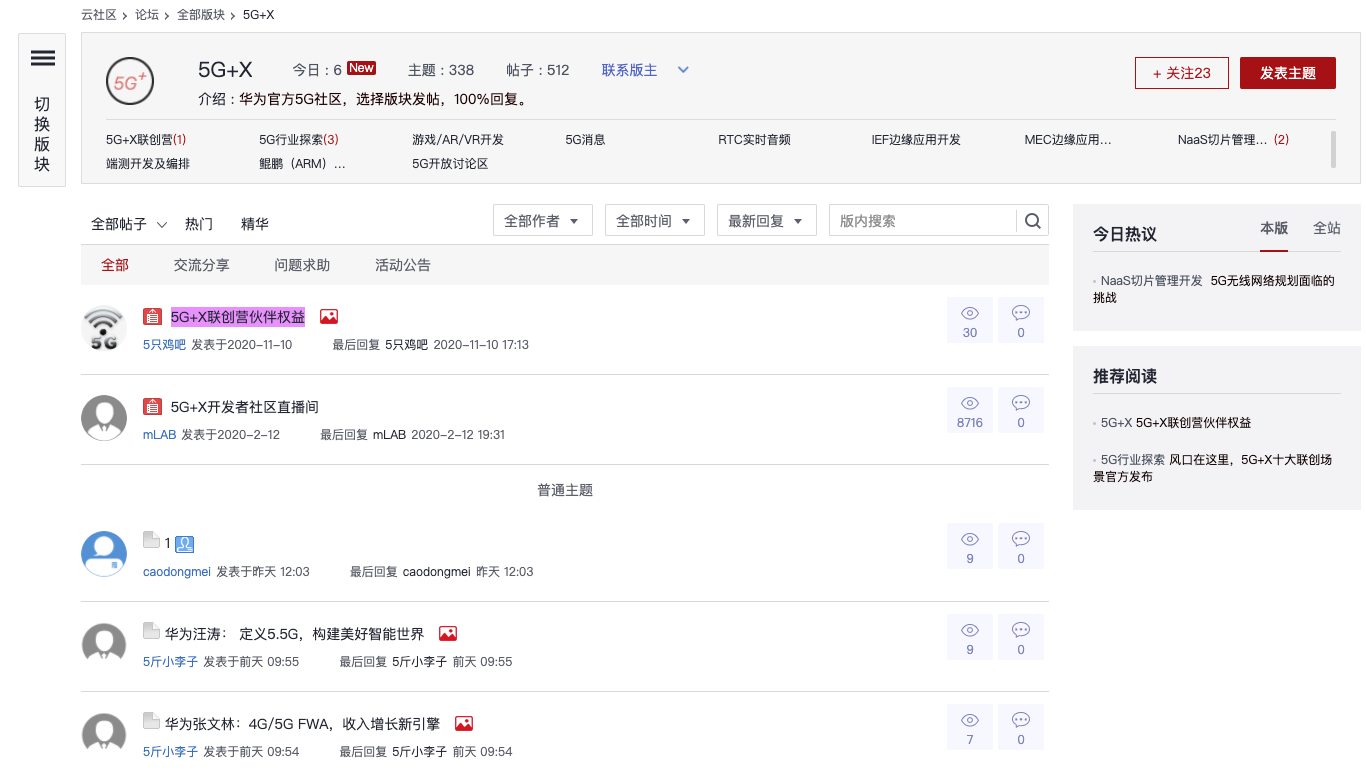Click the folder icon before 华为汪涛 post
Viewport: 1366px width, 780px height.
152,631
